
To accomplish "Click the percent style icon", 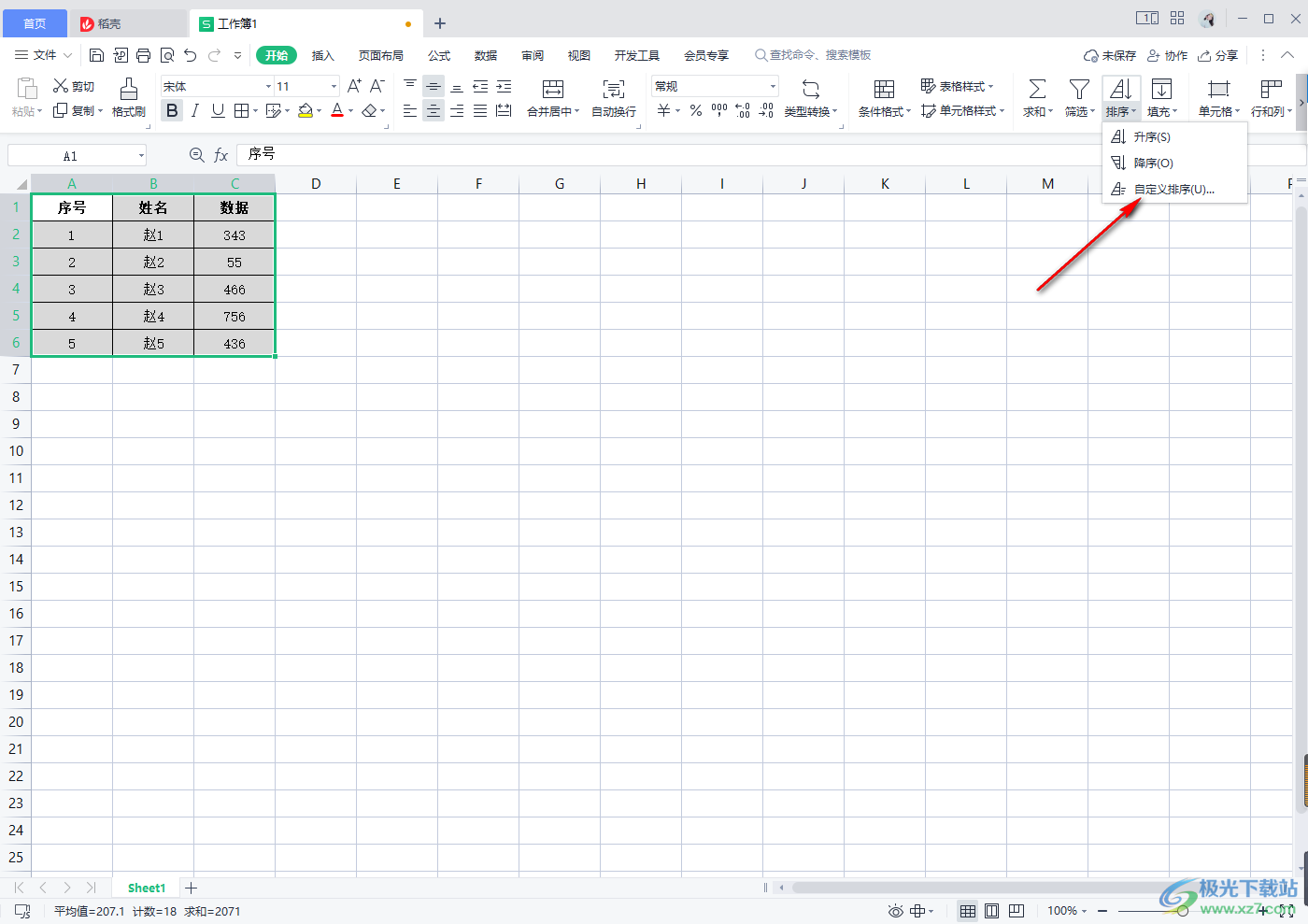I will click(696, 111).
